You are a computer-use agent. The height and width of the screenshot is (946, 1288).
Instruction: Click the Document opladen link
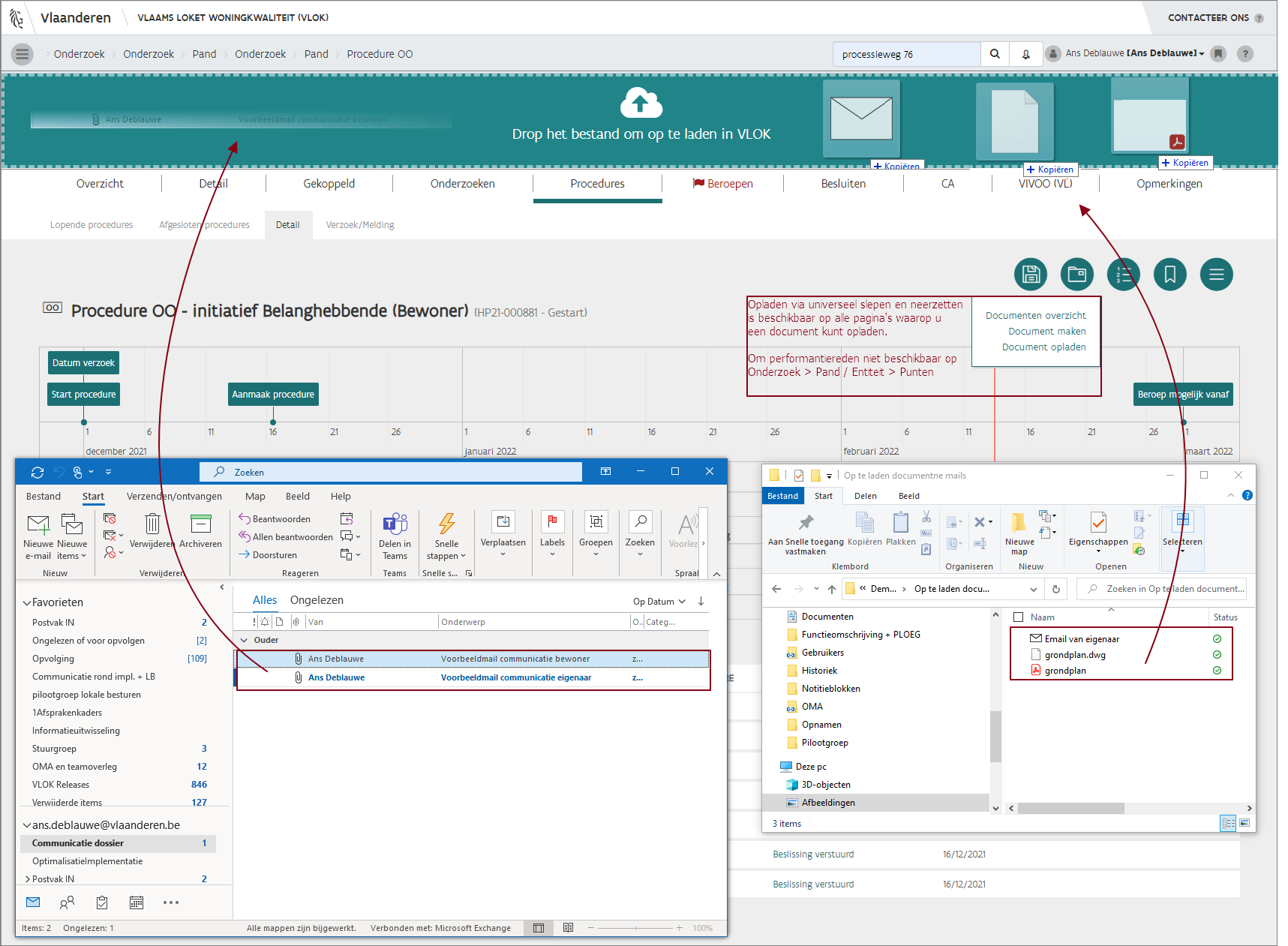[1043, 347]
